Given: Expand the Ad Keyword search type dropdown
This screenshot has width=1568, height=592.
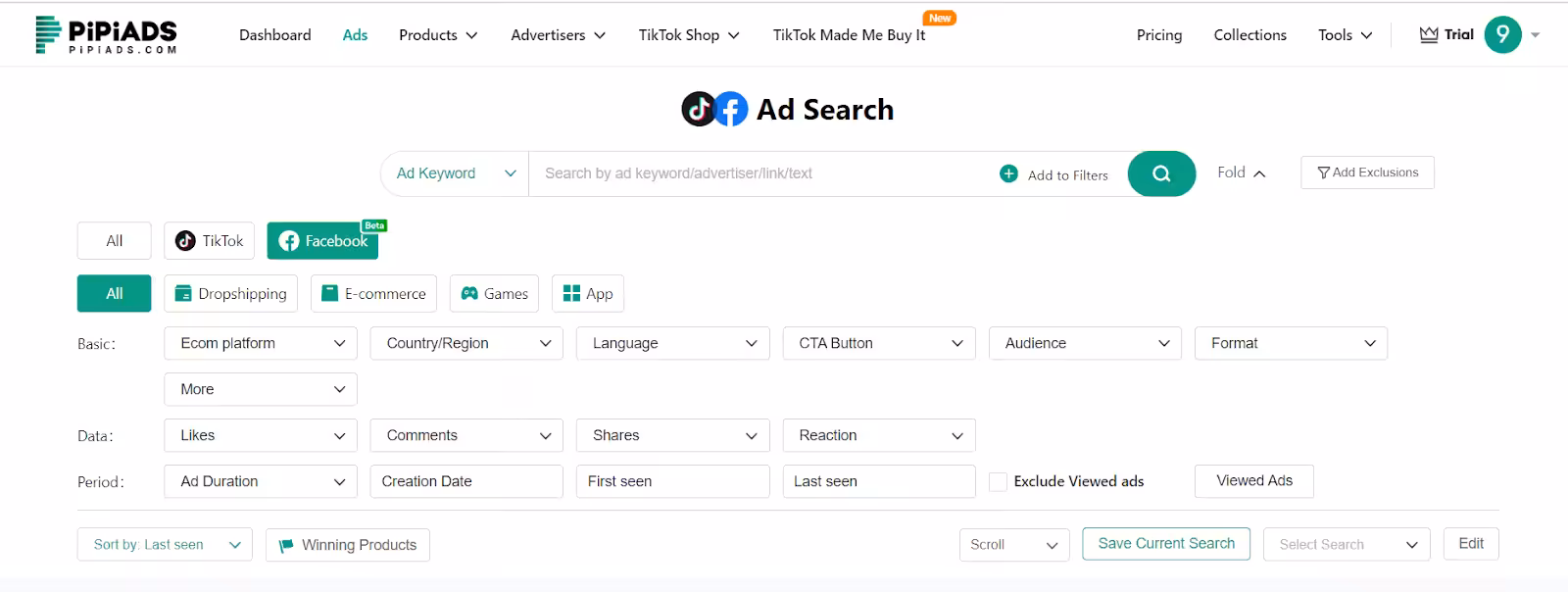Looking at the screenshot, I should (x=456, y=173).
